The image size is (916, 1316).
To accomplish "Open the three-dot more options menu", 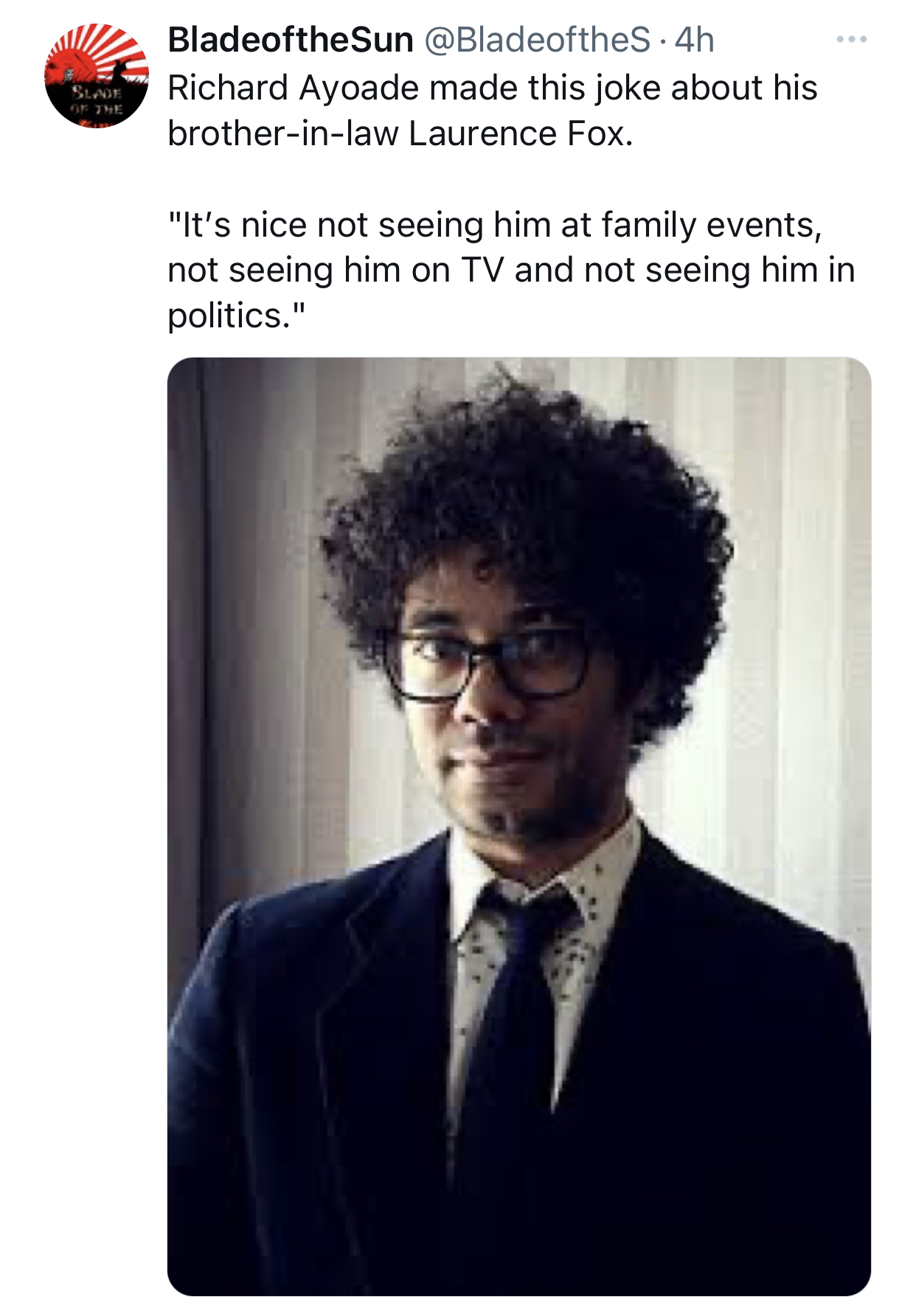I will coord(851,39).
